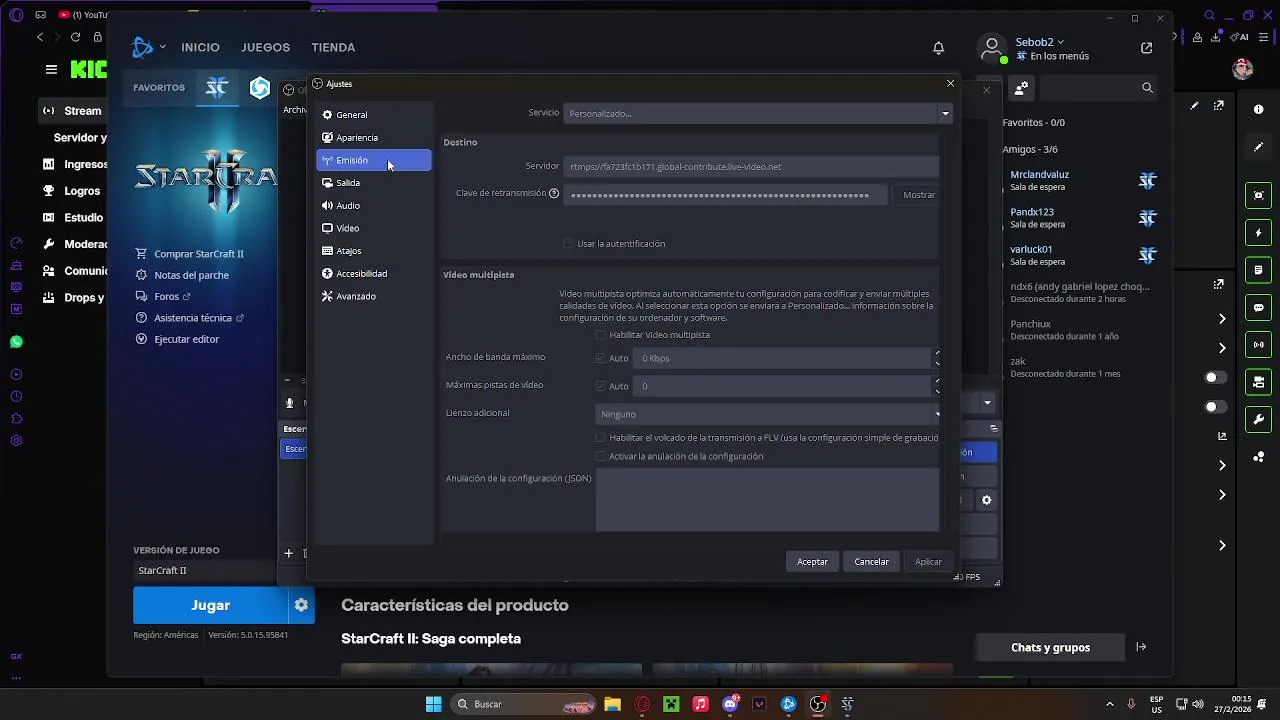
Task: Click the Servidor URL field
Action: click(x=751, y=167)
